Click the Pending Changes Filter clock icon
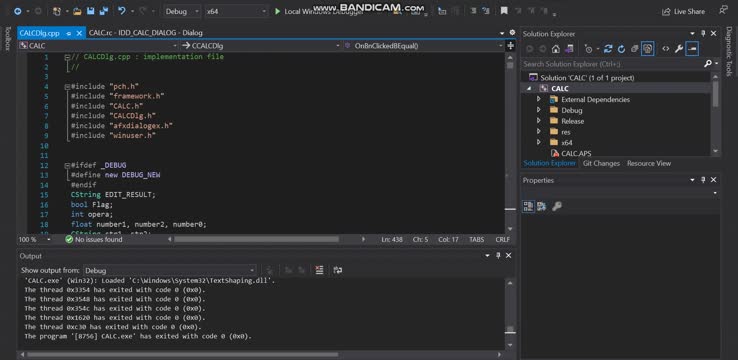This screenshot has width=738, height=360. [589, 48]
